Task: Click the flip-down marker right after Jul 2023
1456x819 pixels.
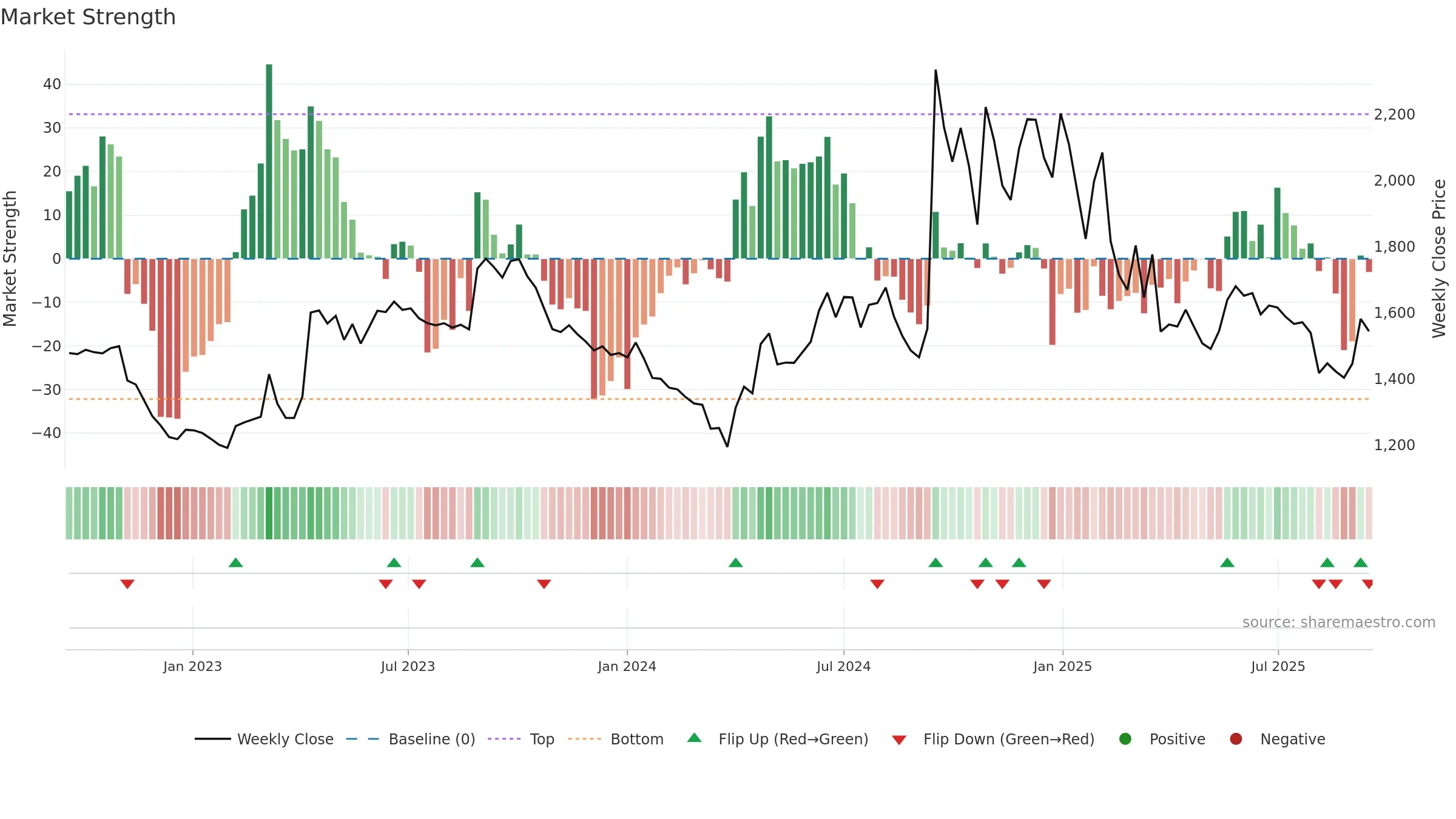Action: [x=419, y=584]
